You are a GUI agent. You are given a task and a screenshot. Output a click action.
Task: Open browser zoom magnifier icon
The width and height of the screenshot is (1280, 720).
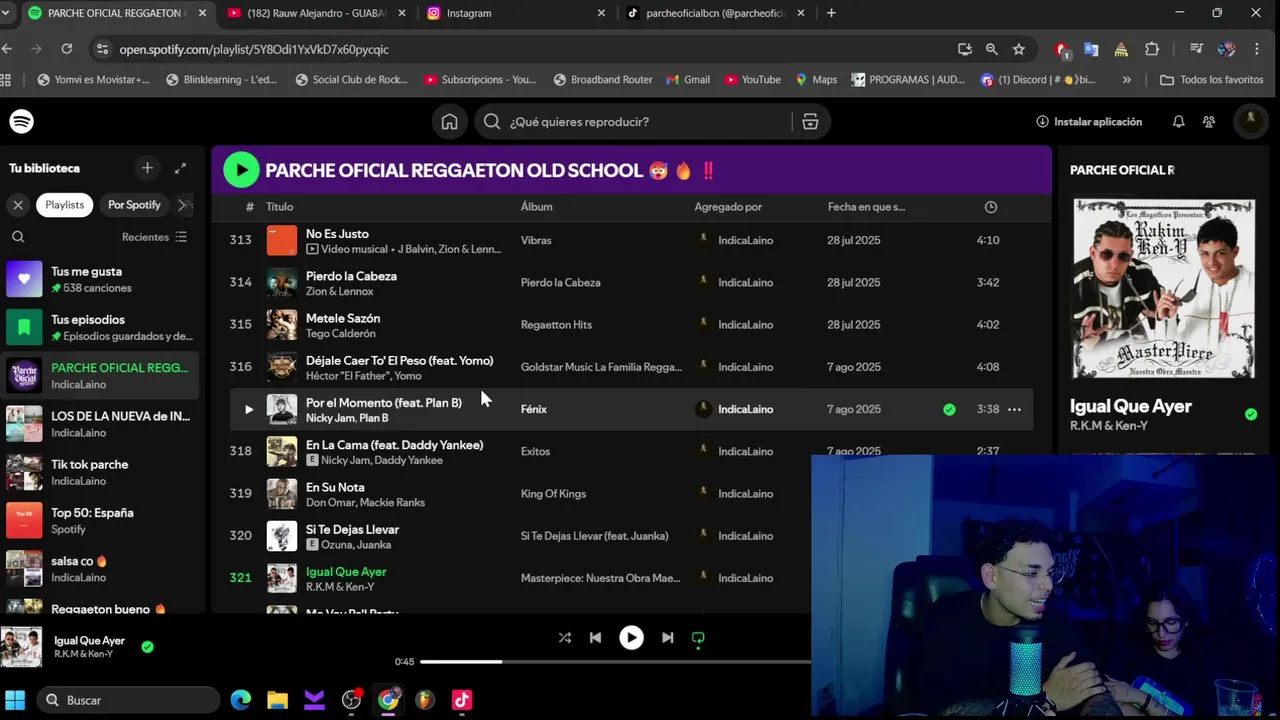991,49
